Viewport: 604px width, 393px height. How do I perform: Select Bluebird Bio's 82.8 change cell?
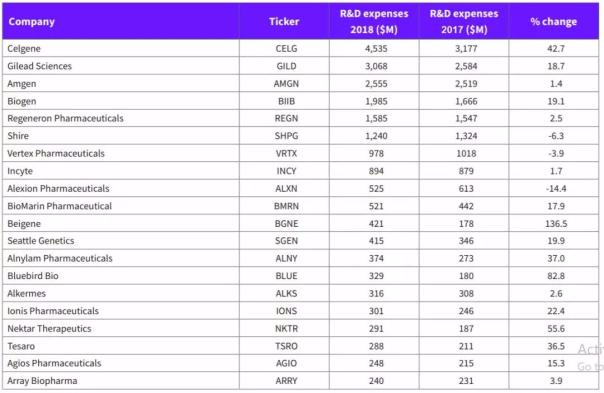pyautogui.click(x=556, y=276)
